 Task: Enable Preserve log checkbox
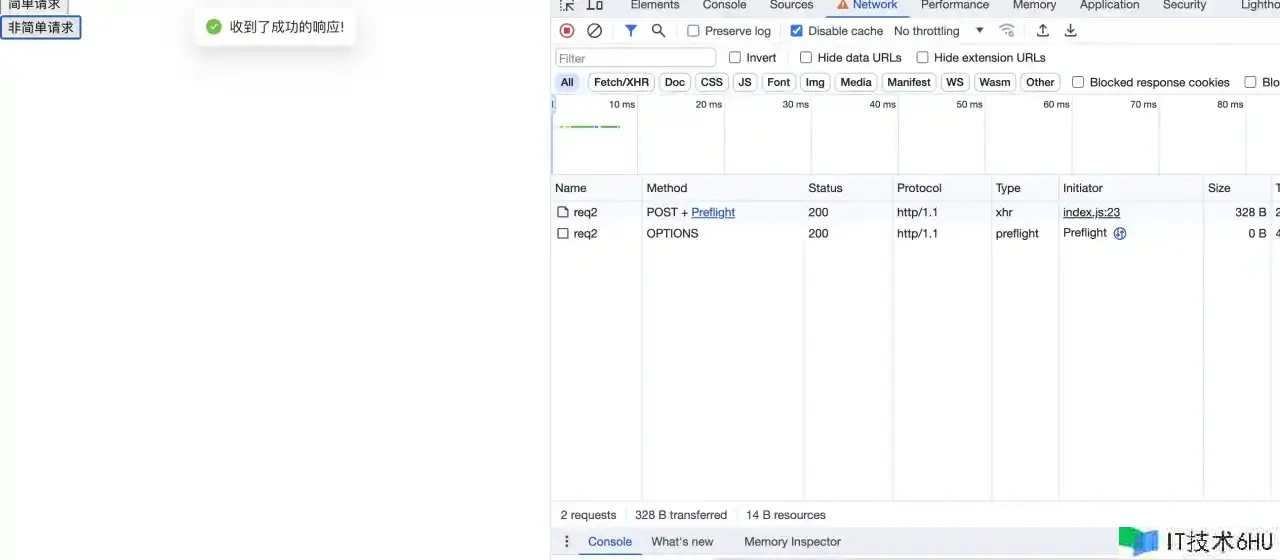693,31
